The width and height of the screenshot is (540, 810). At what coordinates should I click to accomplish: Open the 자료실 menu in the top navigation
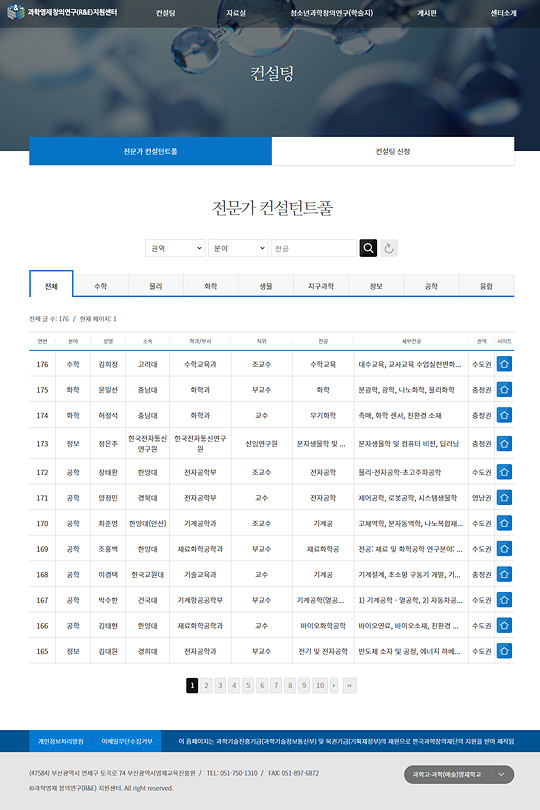(236, 13)
